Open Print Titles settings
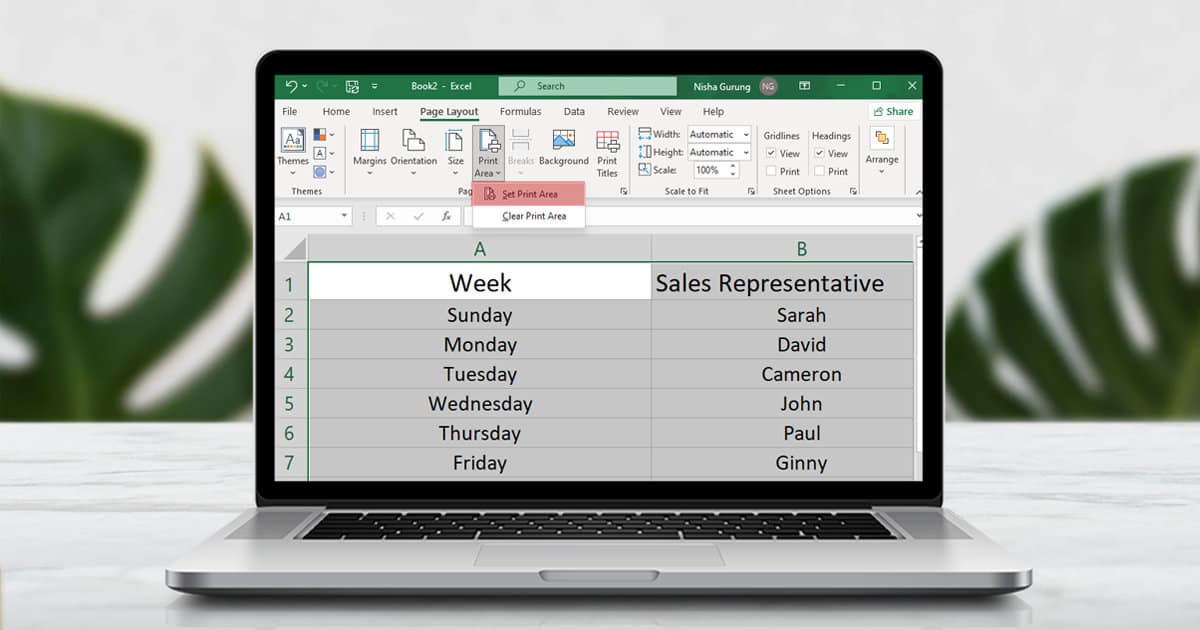 607,150
